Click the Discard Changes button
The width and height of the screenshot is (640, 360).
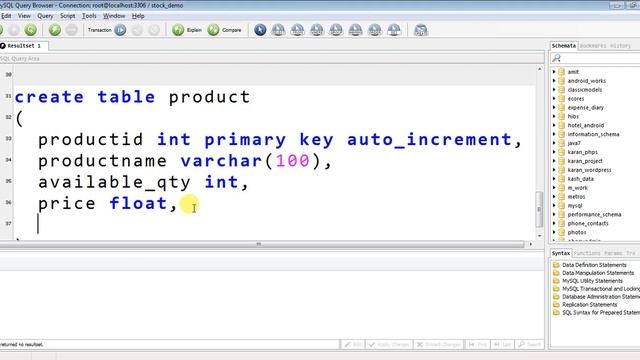click(439, 344)
